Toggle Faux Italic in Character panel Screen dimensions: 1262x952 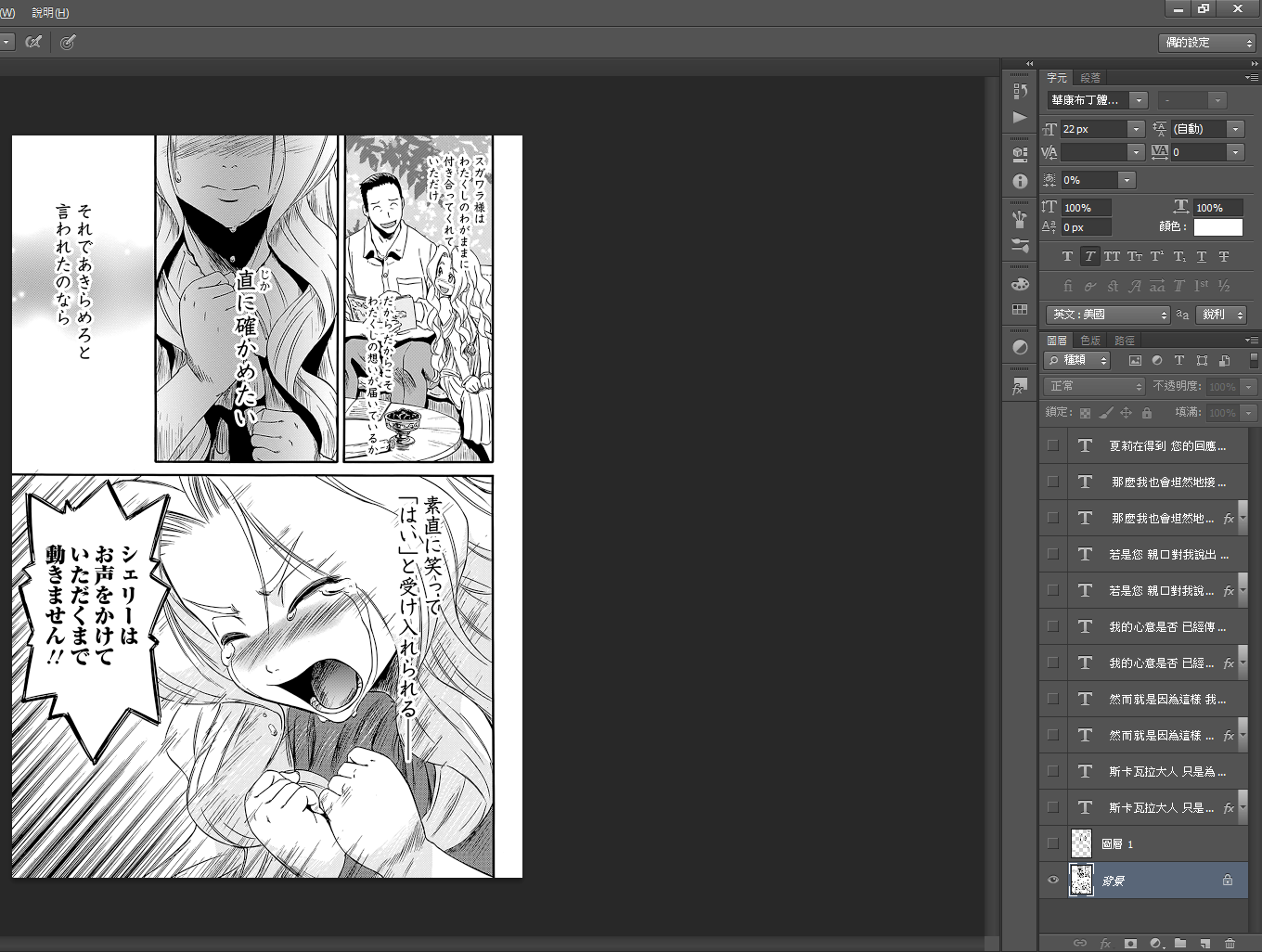point(1089,256)
